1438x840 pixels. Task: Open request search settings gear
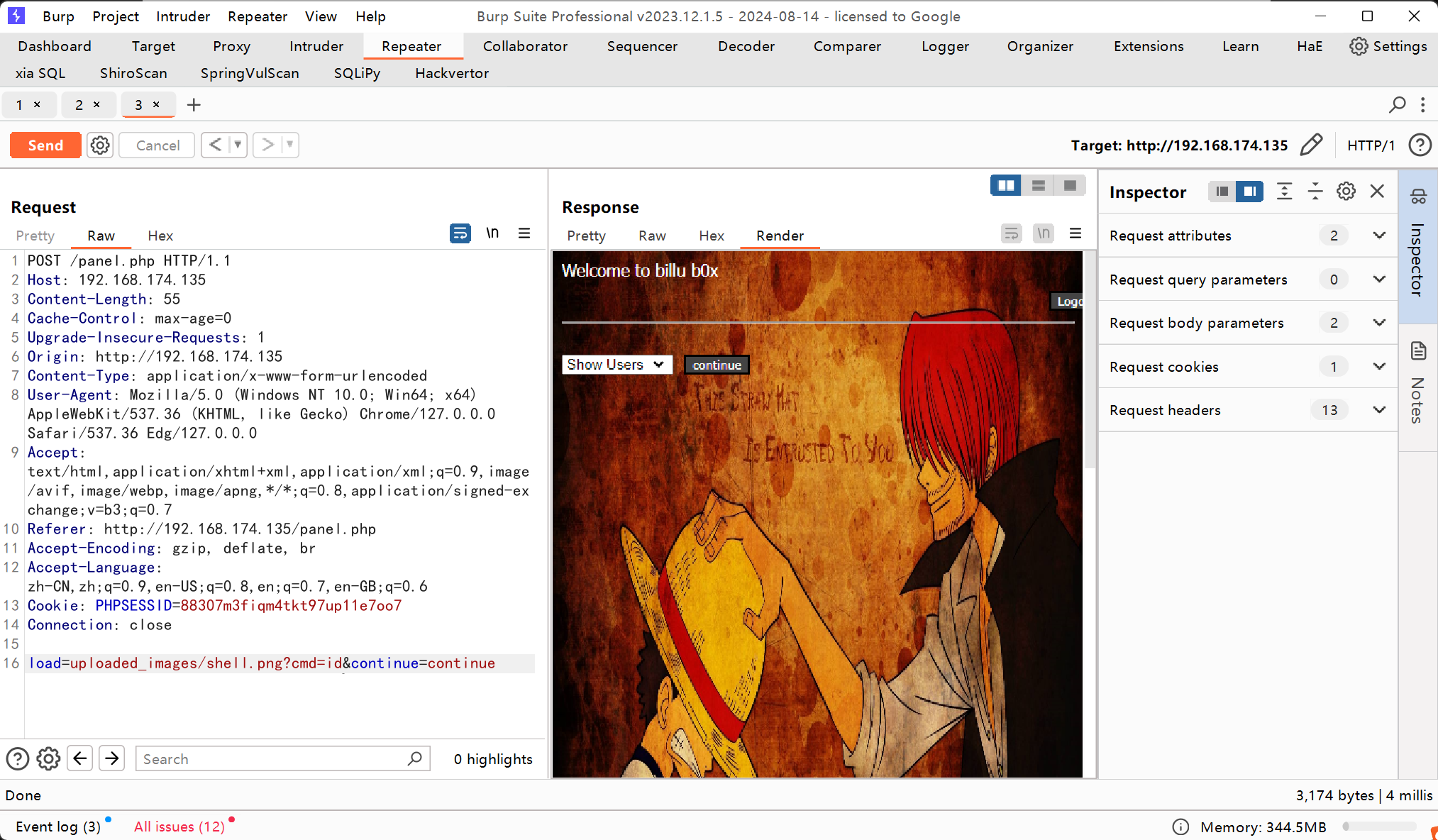[x=48, y=759]
